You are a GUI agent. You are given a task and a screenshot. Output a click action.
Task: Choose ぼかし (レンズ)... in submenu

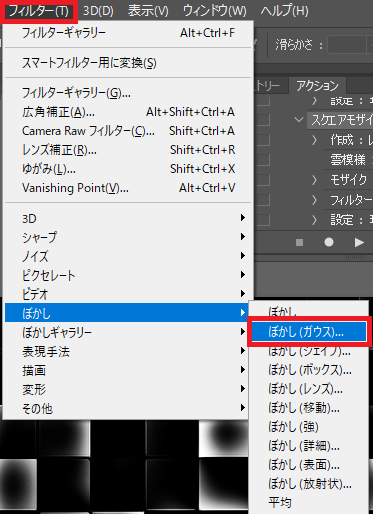[x=309, y=389]
